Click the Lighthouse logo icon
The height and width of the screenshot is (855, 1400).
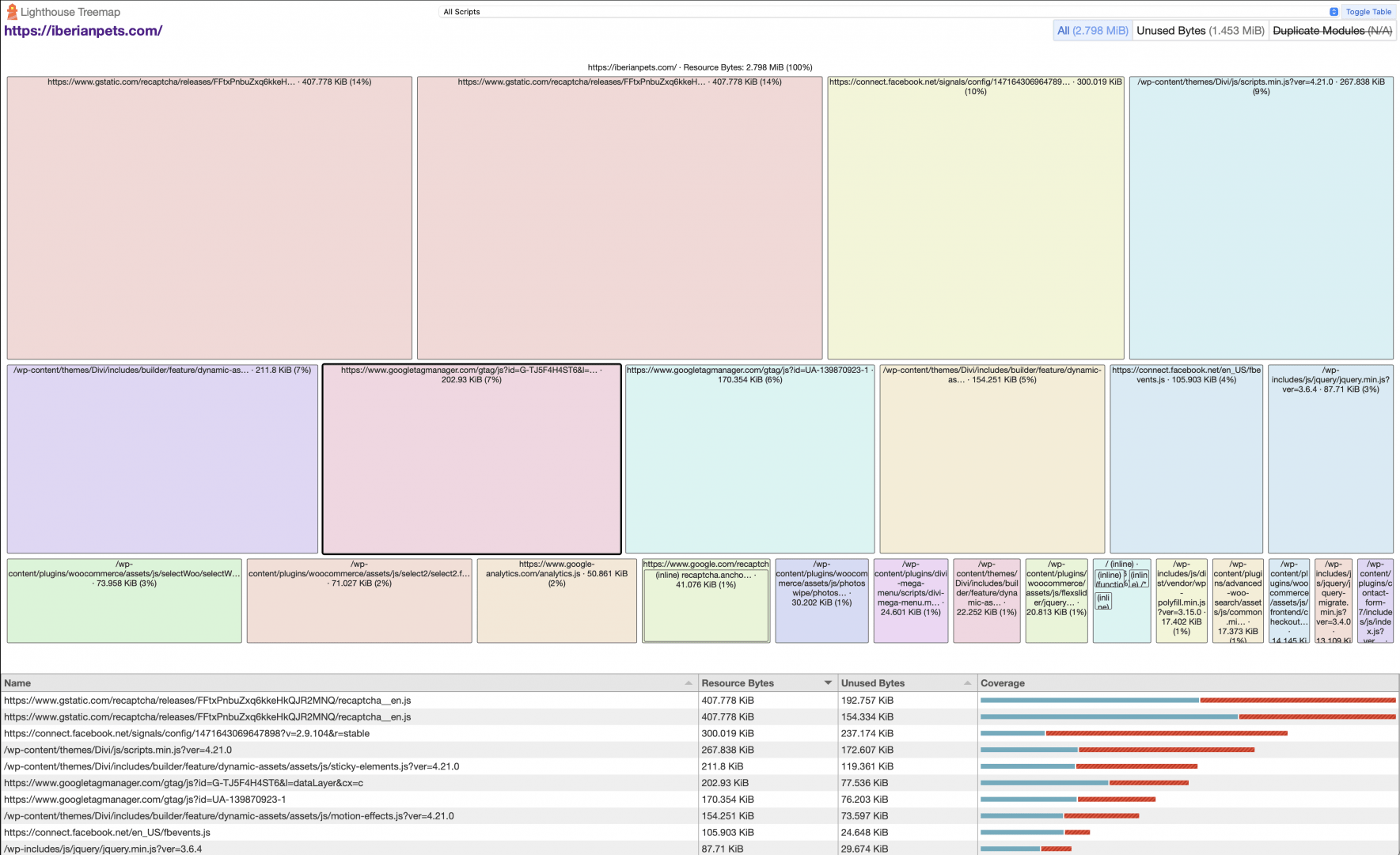[11, 12]
